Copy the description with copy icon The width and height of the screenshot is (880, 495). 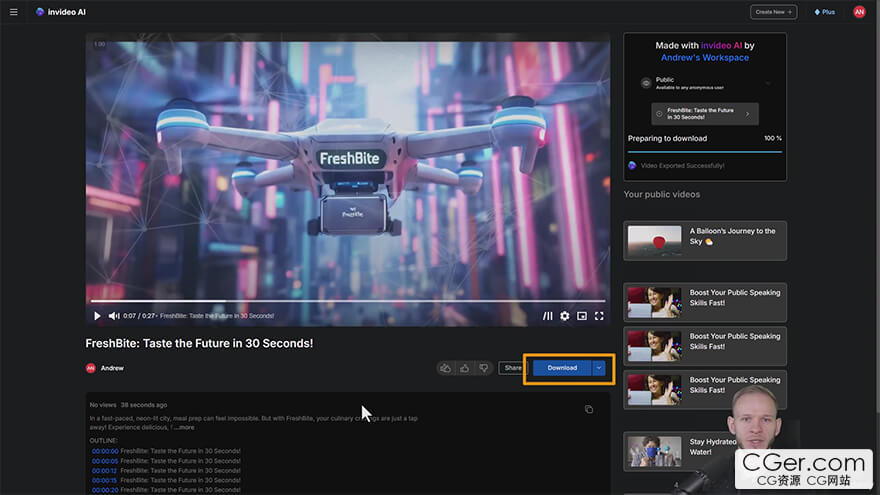(x=589, y=409)
